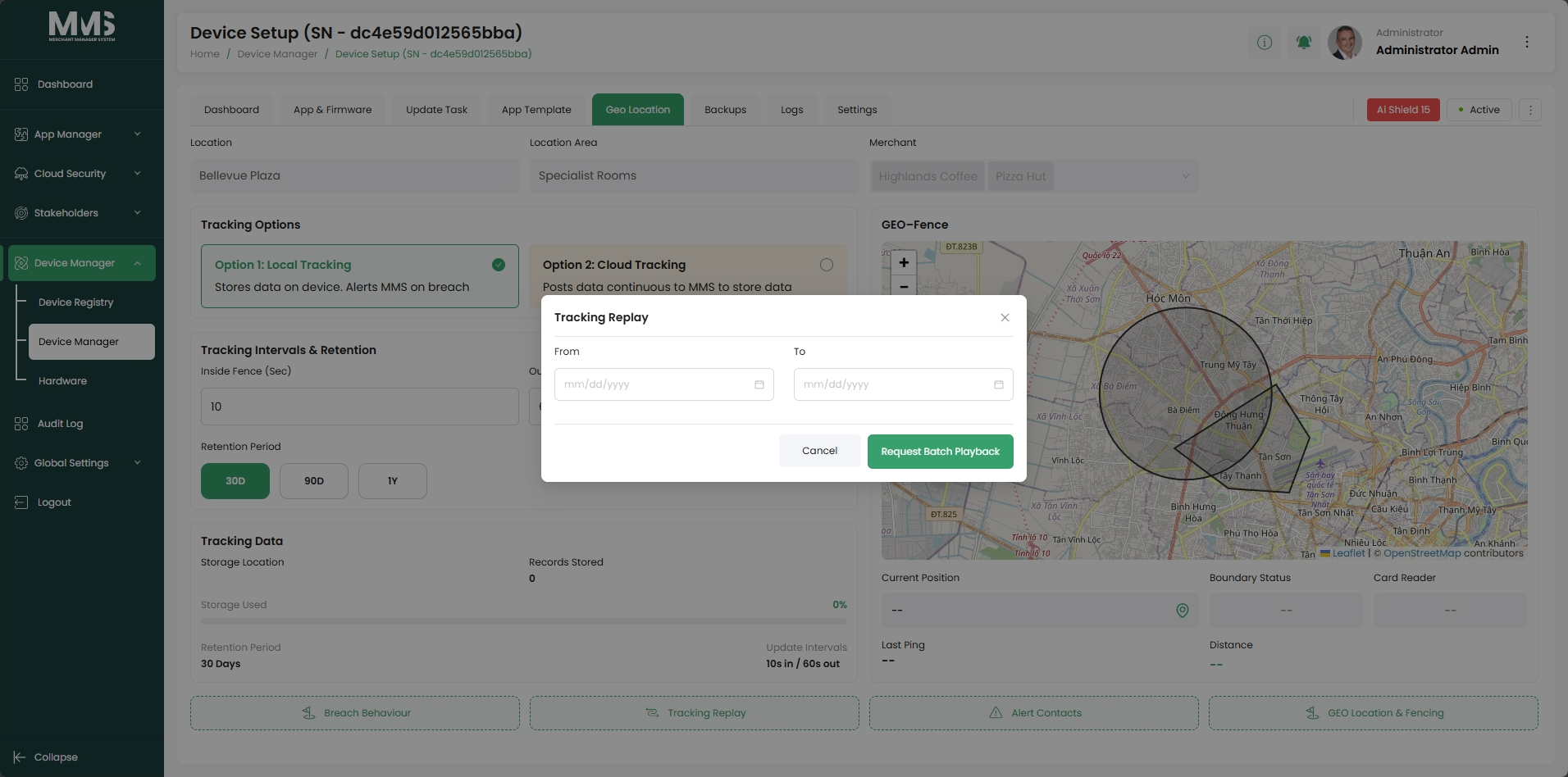
Task: Click the Cloud Security cloud icon
Action: pos(21,174)
